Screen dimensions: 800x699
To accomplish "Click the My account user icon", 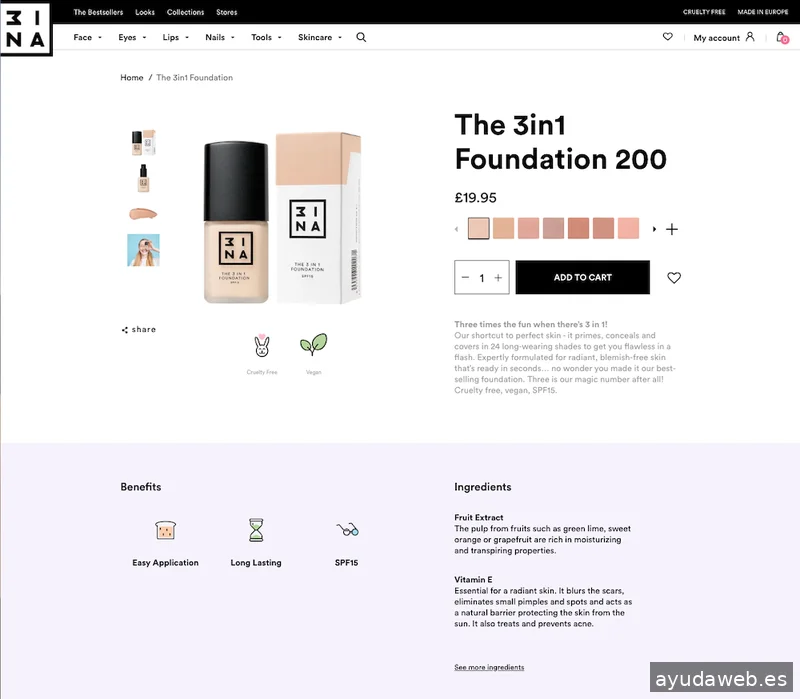I will [749, 37].
